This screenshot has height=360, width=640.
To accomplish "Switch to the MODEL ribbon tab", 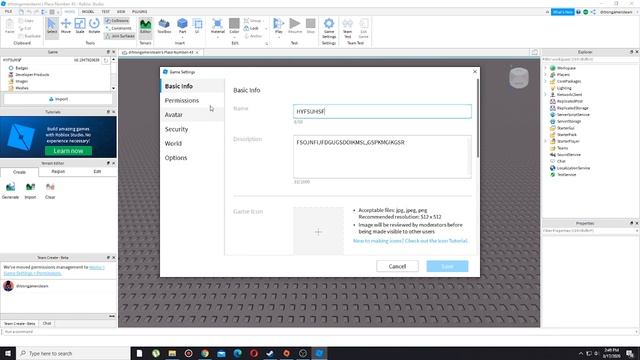I will 88,11.
